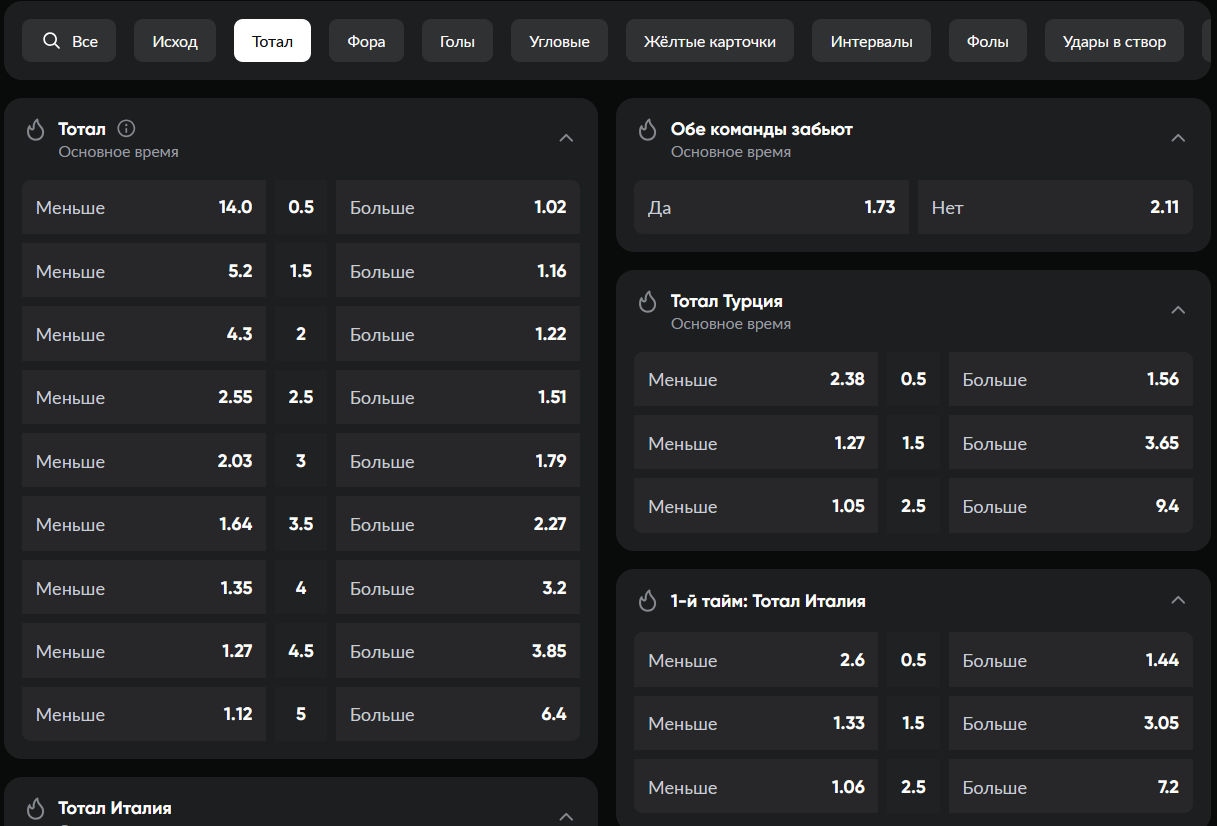The width and height of the screenshot is (1217, 826).
Task: Pick Больше 4 at odds 3.2
Action: pos(458,588)
